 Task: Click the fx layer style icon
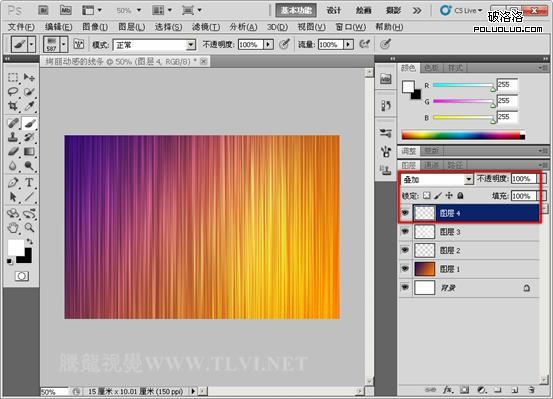[448, 390]
